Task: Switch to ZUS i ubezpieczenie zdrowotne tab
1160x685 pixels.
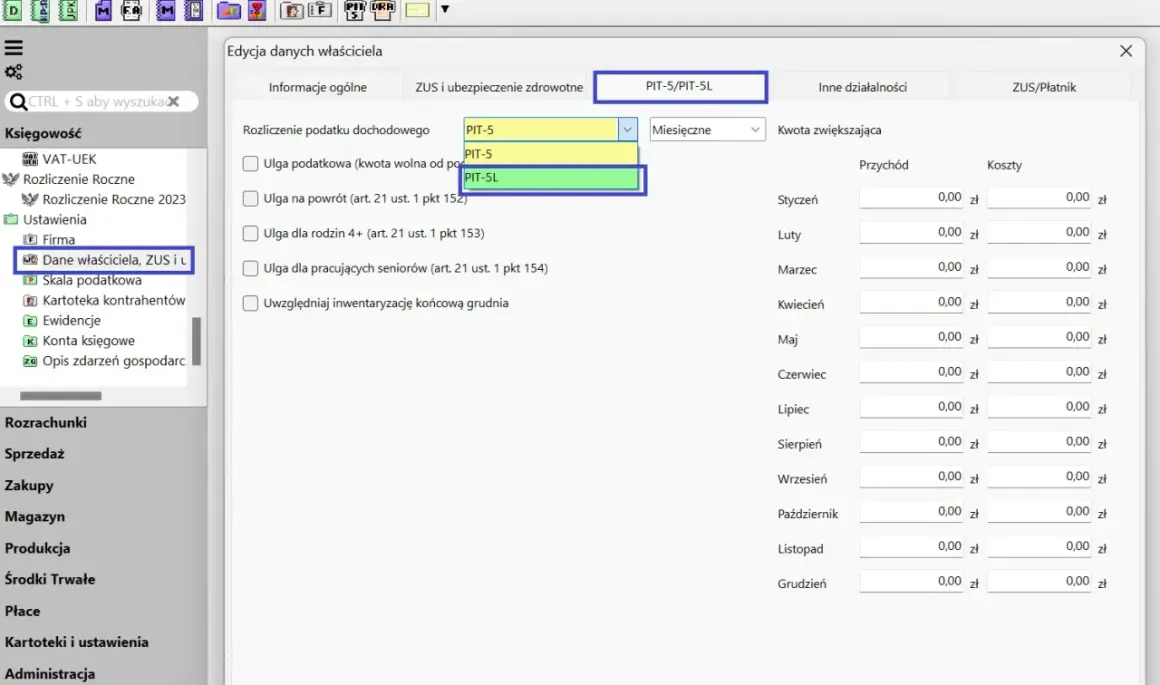Action: point(499,87)
